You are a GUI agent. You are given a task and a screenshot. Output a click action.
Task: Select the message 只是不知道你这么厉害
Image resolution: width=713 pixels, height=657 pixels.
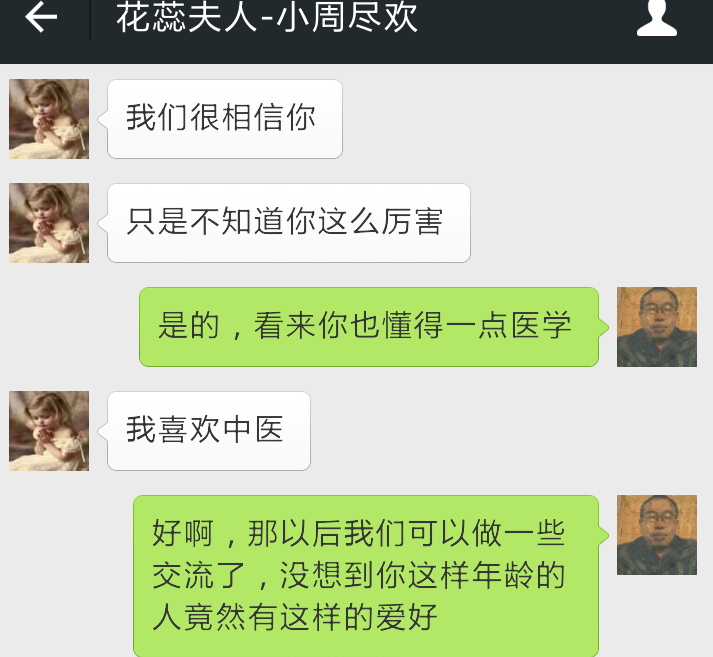(x=289, y=223)
